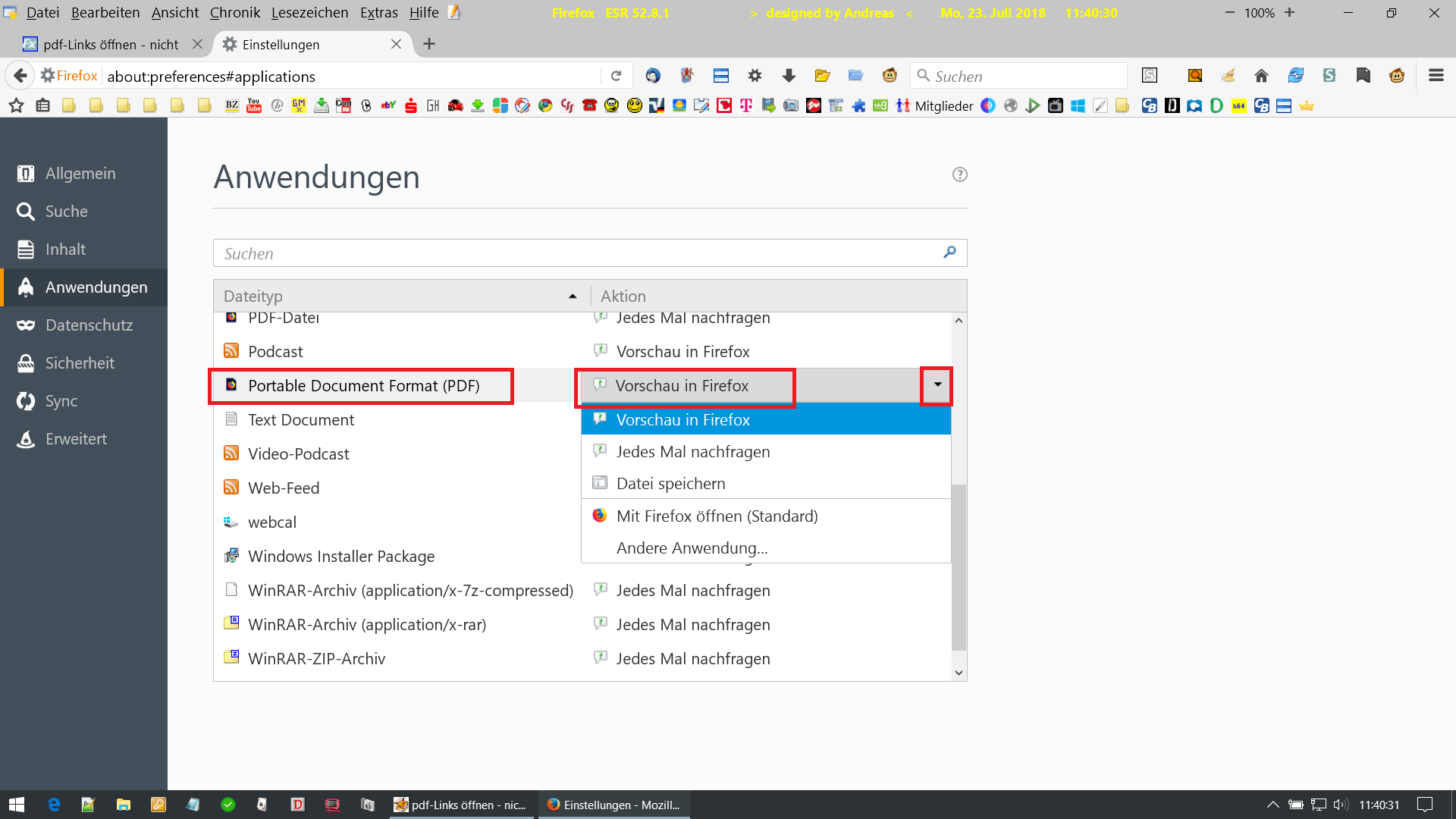The image size is (1456, 819).
Task: Click the YouTube bookmark icon
Action: (x=254, y=106)
